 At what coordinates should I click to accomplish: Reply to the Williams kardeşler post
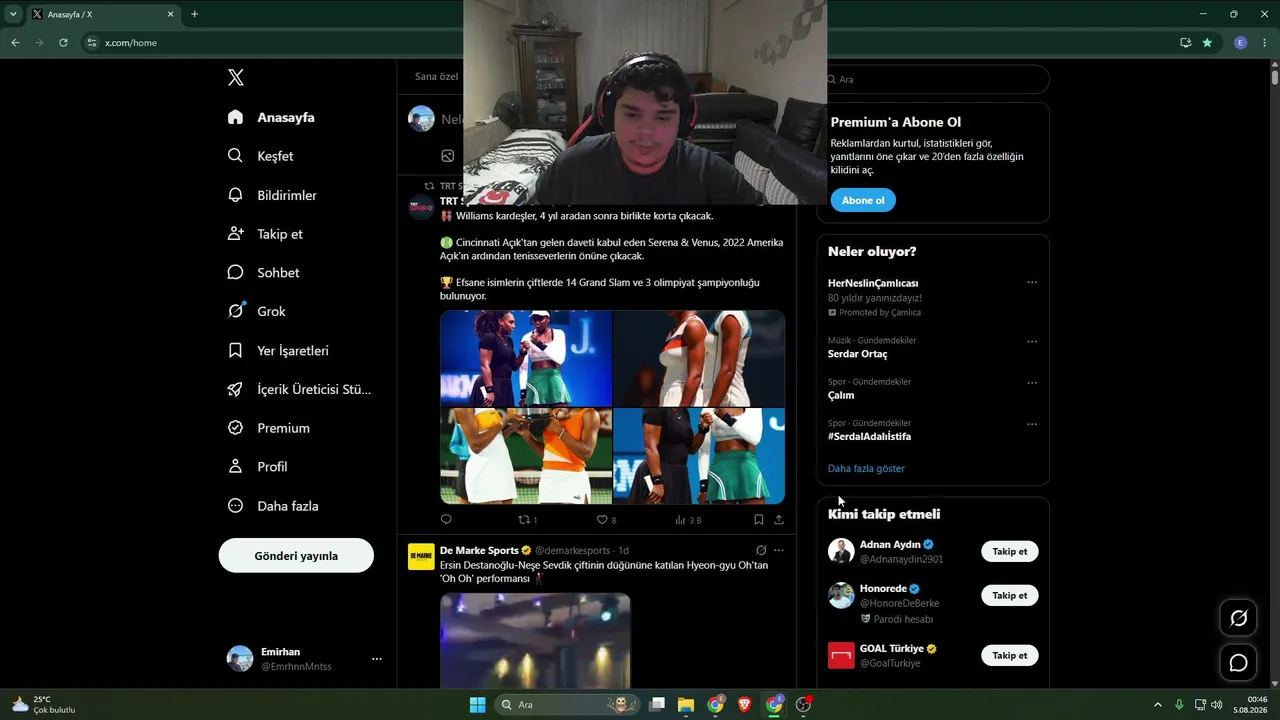[446, 520]
